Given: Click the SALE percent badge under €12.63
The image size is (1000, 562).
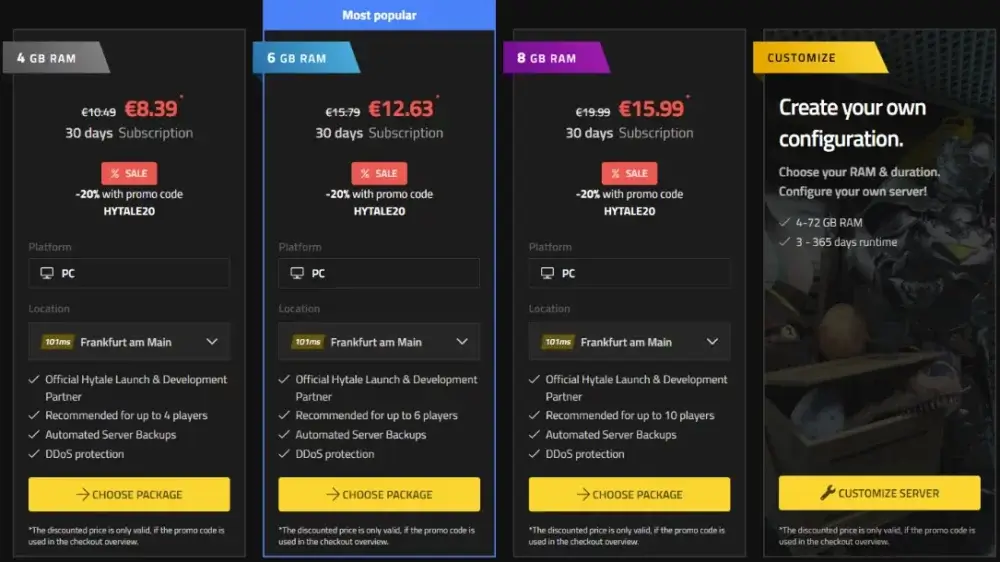Looking at the screenshot, I should 379,173.
